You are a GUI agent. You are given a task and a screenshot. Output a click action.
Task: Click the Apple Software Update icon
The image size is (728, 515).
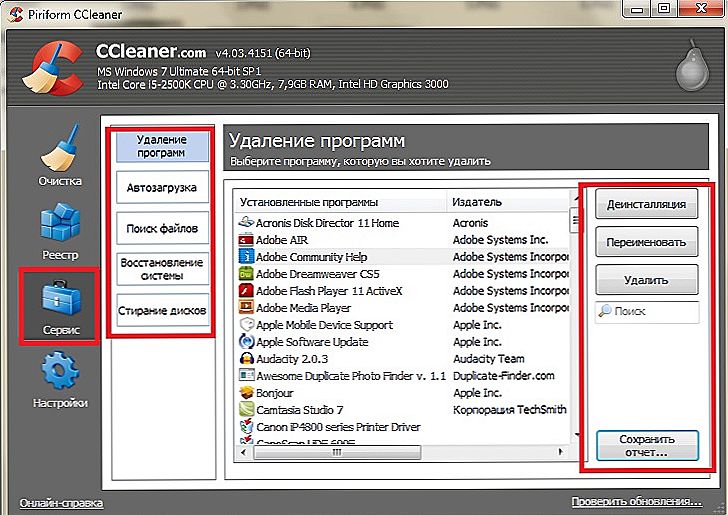246,342
